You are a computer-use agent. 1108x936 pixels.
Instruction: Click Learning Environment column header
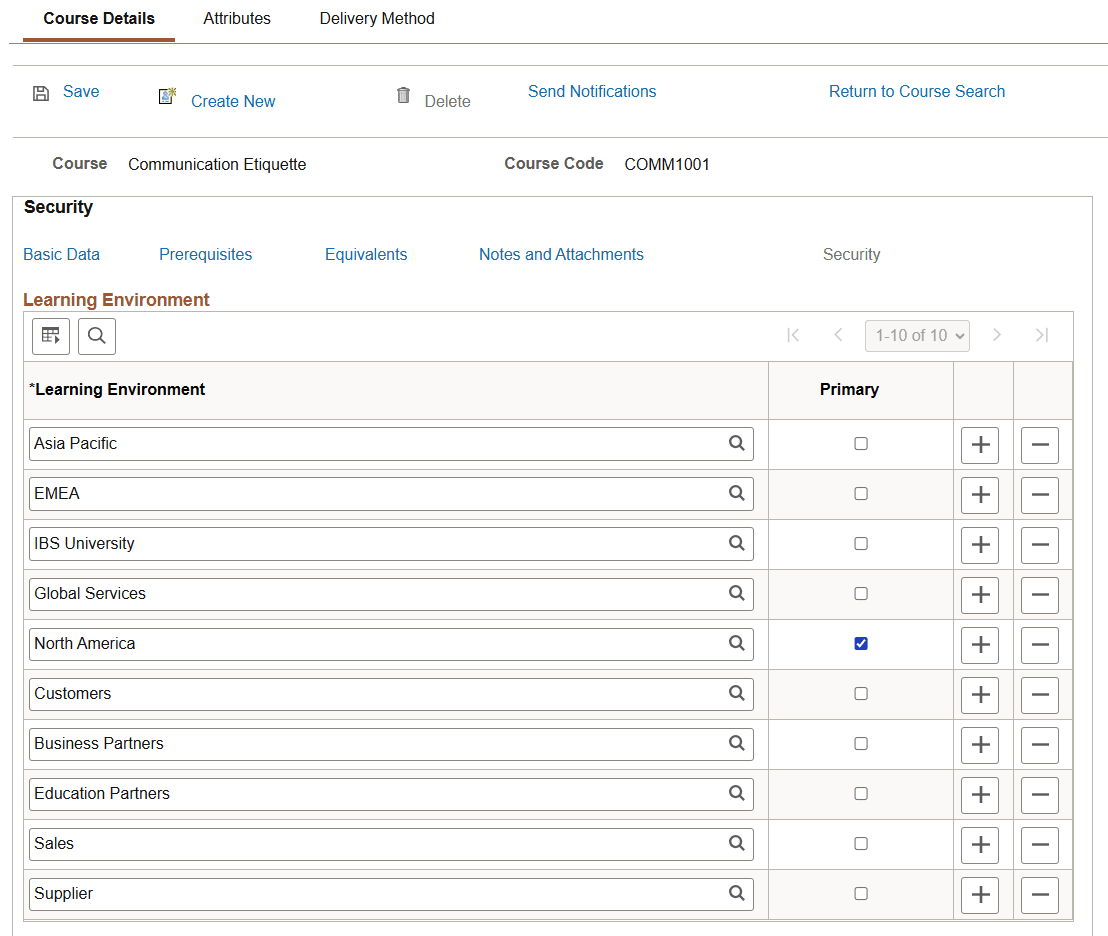(x=117, y=390)
